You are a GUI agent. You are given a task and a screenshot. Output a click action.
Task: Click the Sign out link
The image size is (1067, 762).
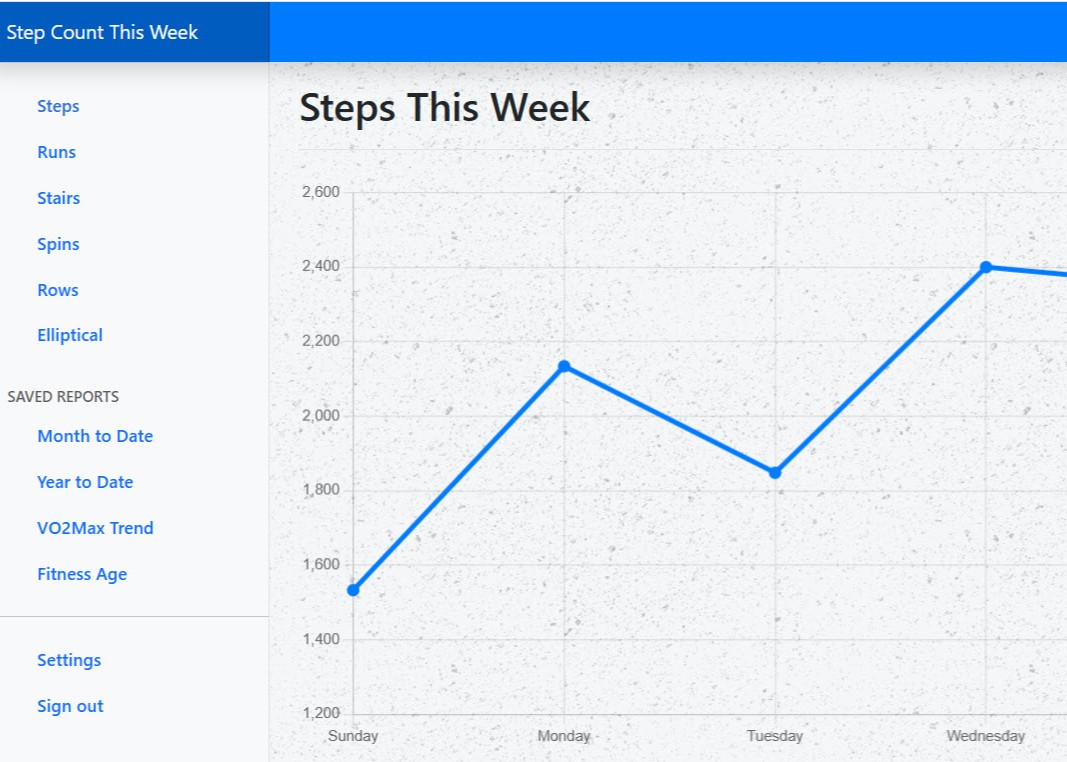point(70,706)
